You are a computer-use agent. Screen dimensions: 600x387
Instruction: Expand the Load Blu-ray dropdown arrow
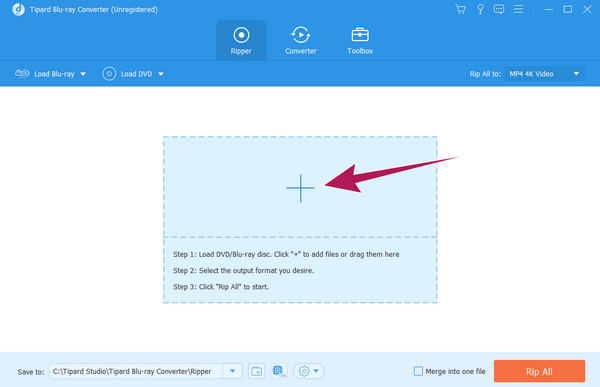(83, 74)
